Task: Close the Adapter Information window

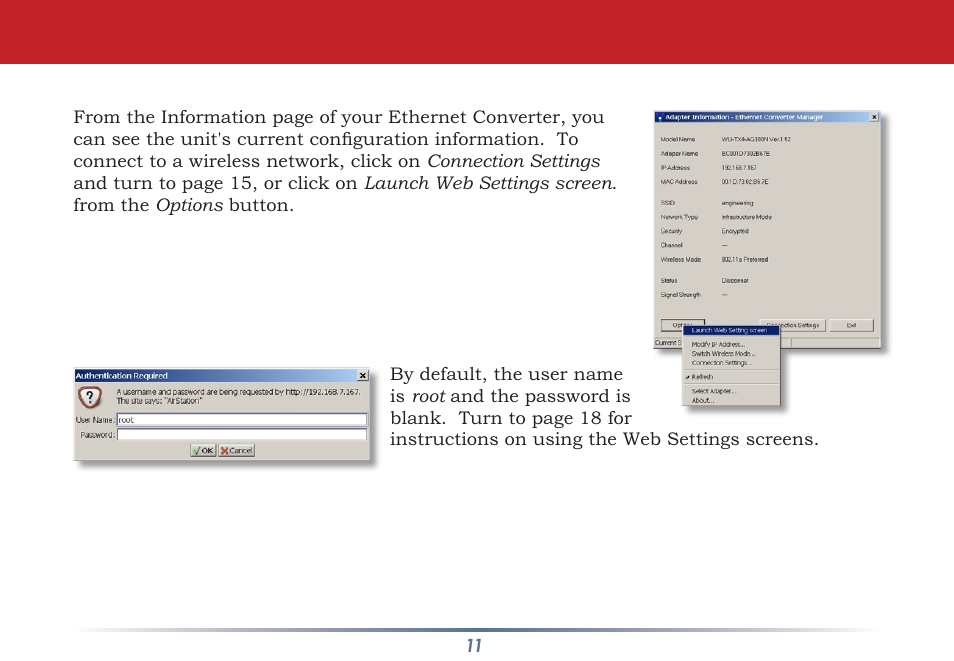Action: coord(874,117)
